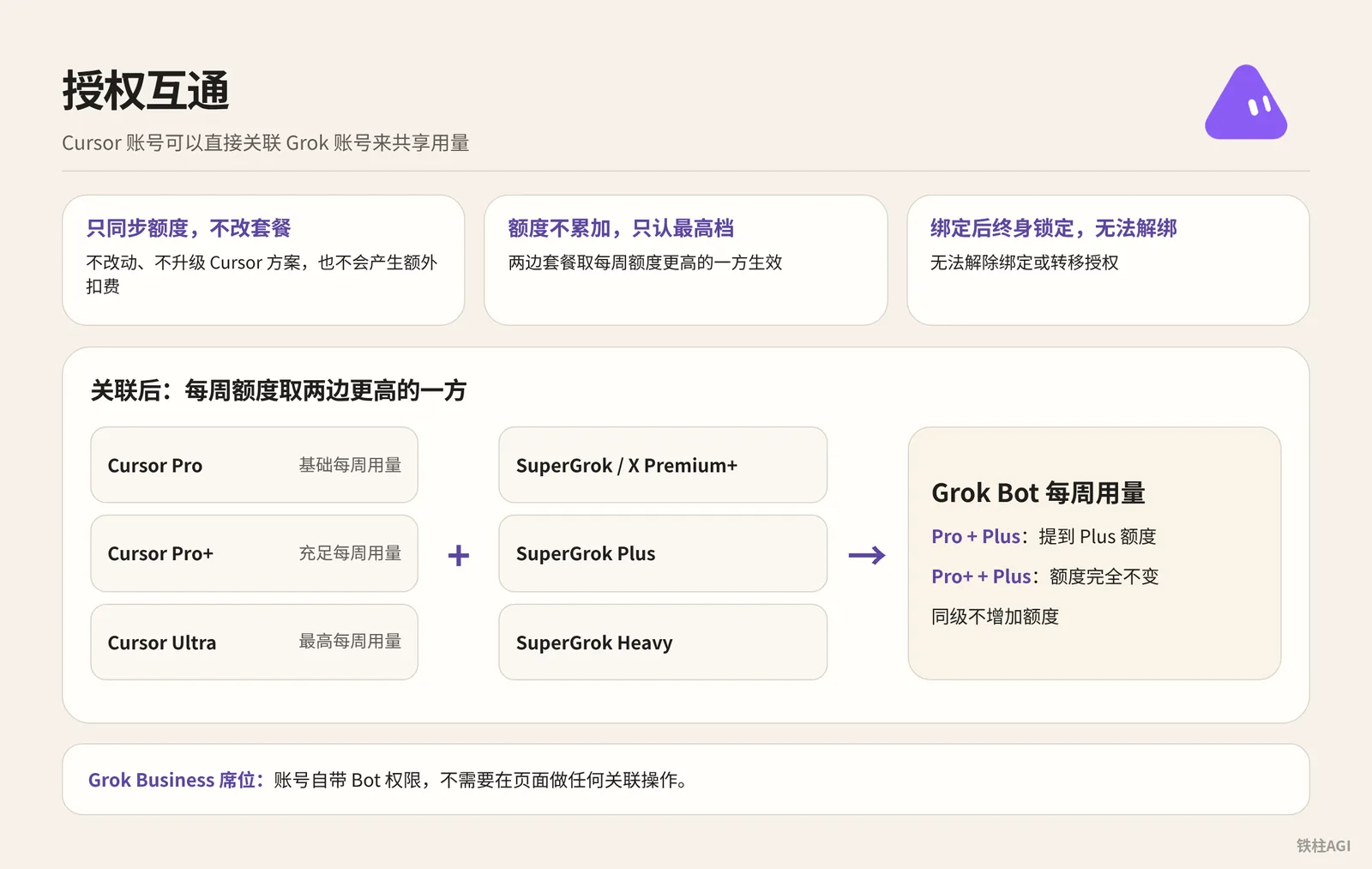This screenshot has height=869, width=1372.
Task: Click the purple plus sign icon
Action: 459,555
